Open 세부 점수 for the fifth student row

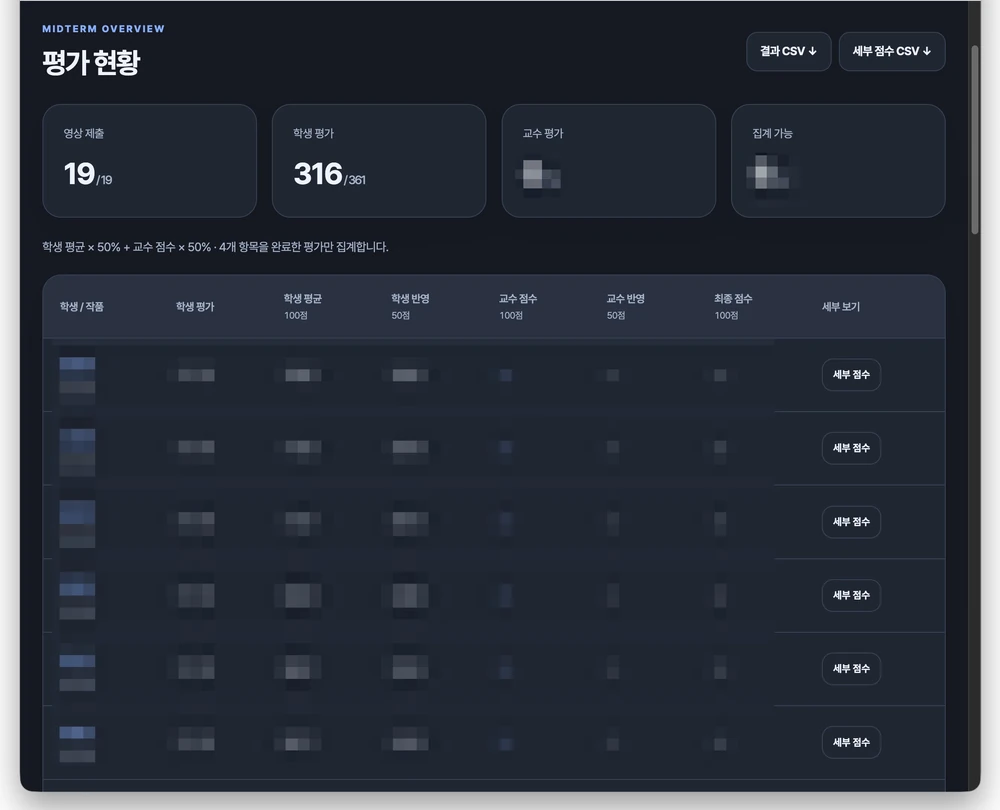coord(851,669)
